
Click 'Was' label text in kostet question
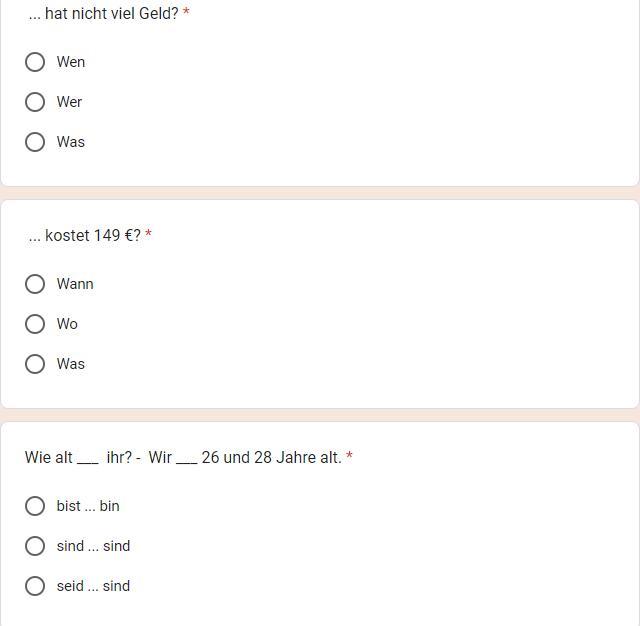71,364
